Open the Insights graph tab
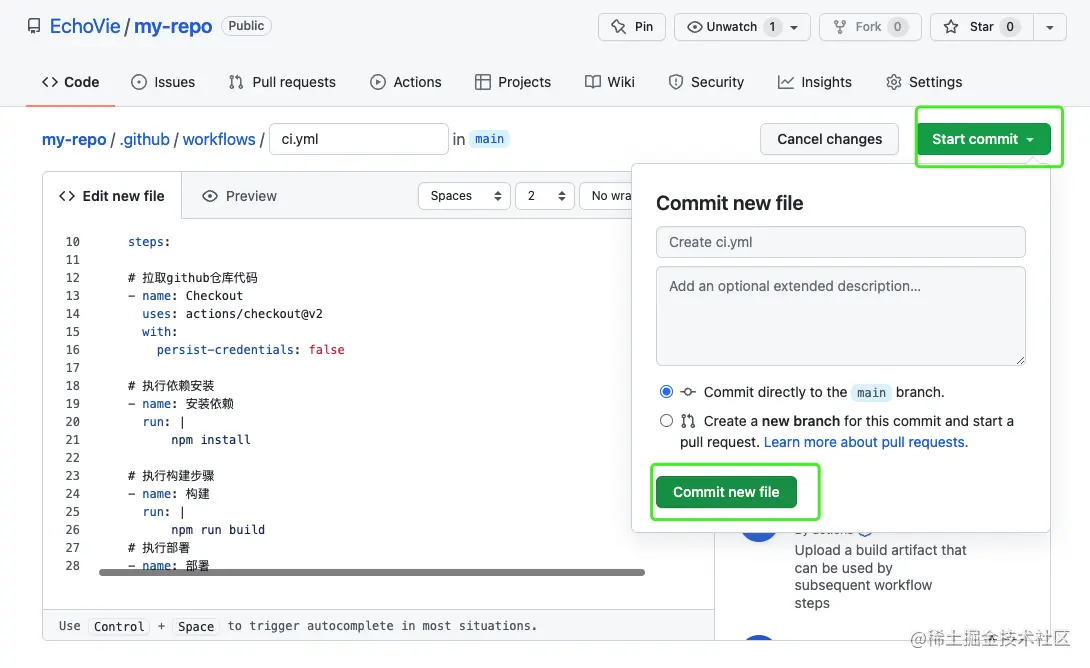 (815, 82)
